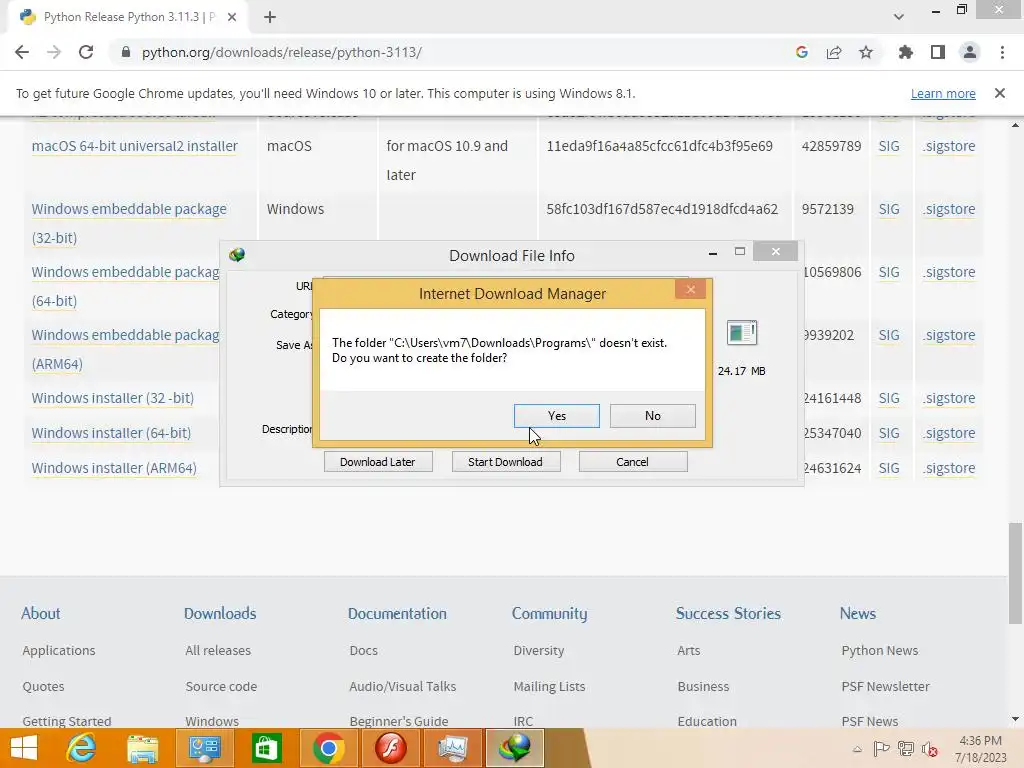
Task: Open Diversity footer link
Action: coord(539,650)
